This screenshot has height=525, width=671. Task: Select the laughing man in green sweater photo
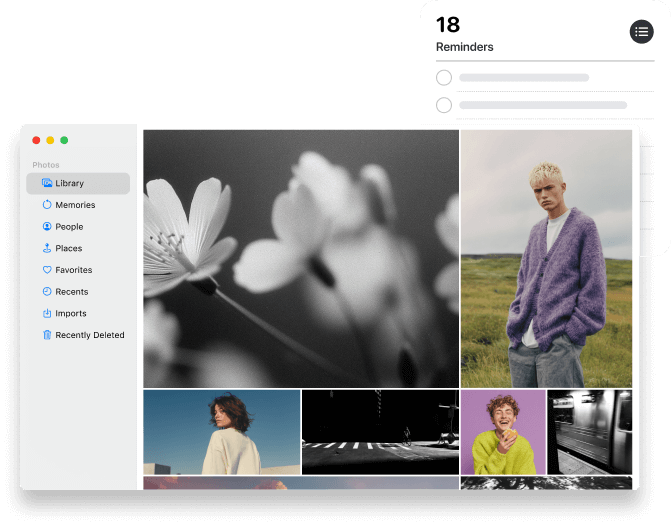click(x=503, y=432)
